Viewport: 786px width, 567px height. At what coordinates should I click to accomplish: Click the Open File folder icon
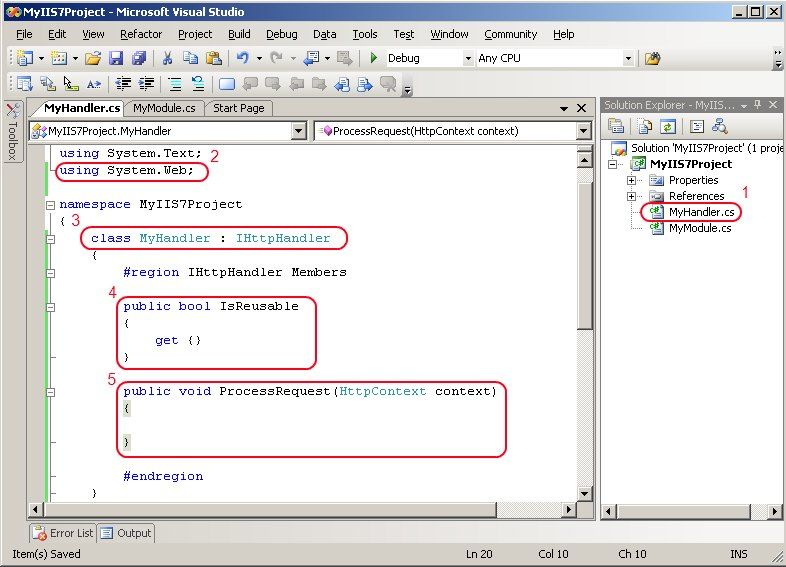(x=93, y=58)
